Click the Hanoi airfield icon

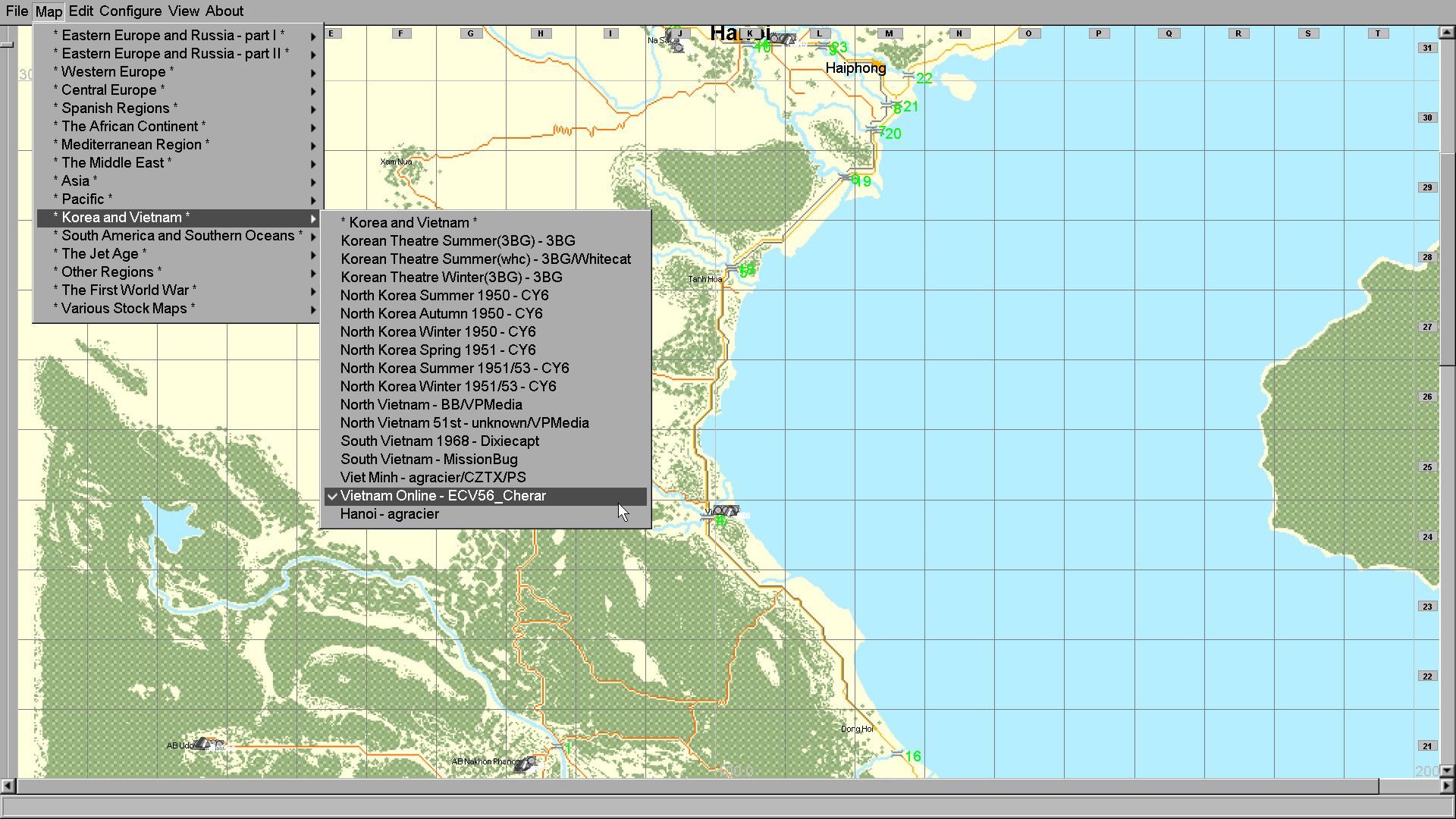tap(783, 38)
